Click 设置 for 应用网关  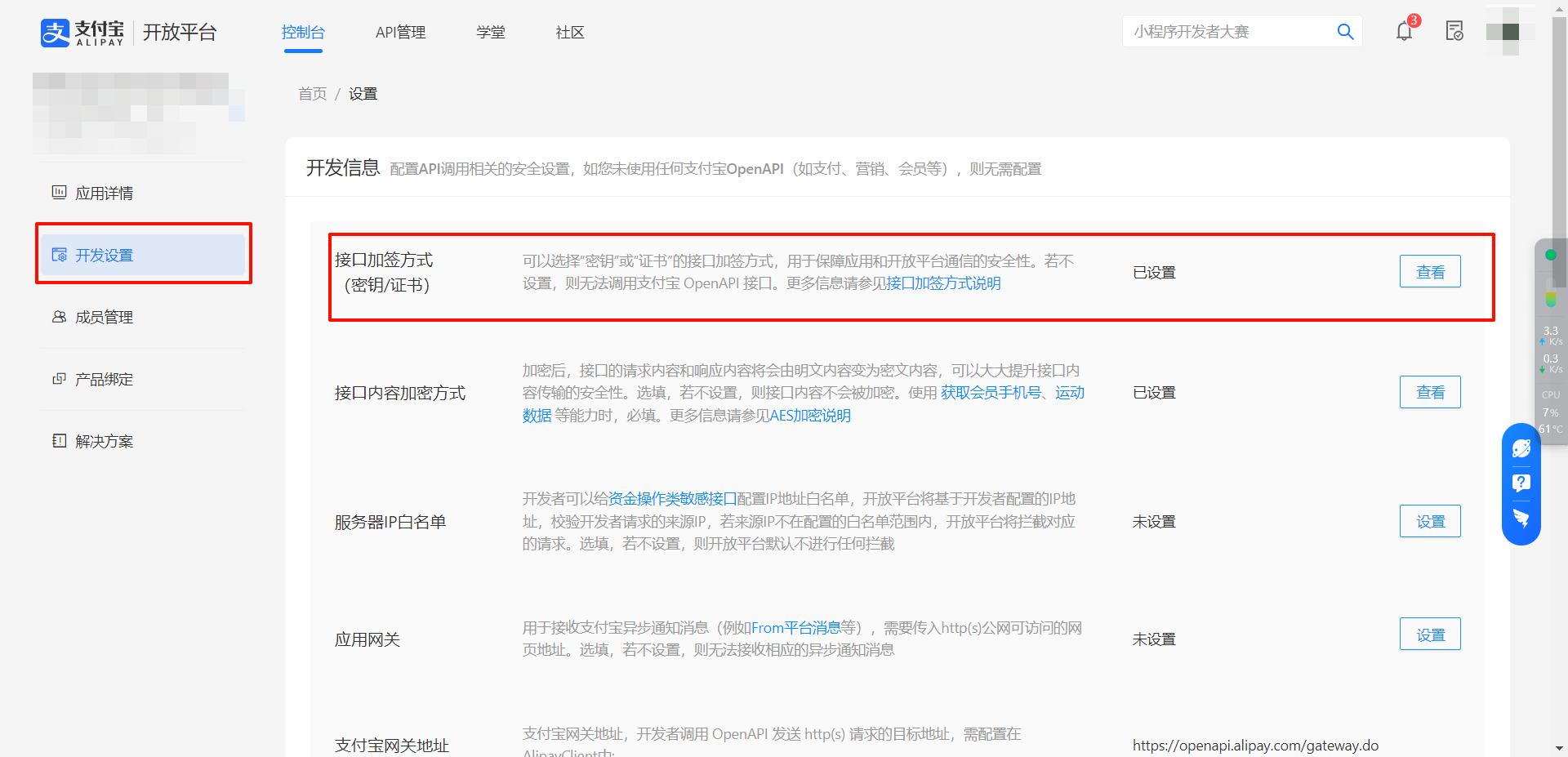pyautogui.click(x=1430, y=634)
